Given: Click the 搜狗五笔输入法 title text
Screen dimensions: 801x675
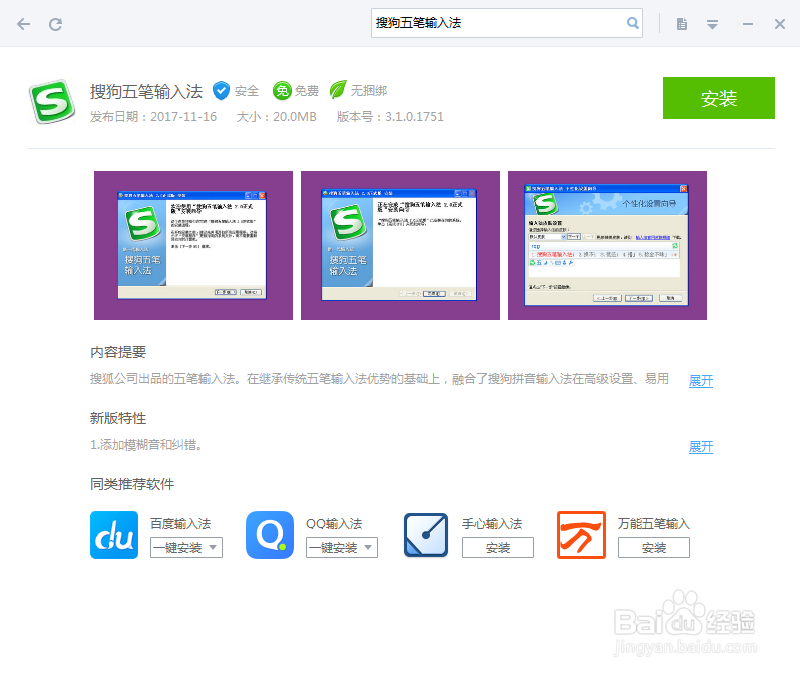Looking at the screenshot, I should coord(146,91).
